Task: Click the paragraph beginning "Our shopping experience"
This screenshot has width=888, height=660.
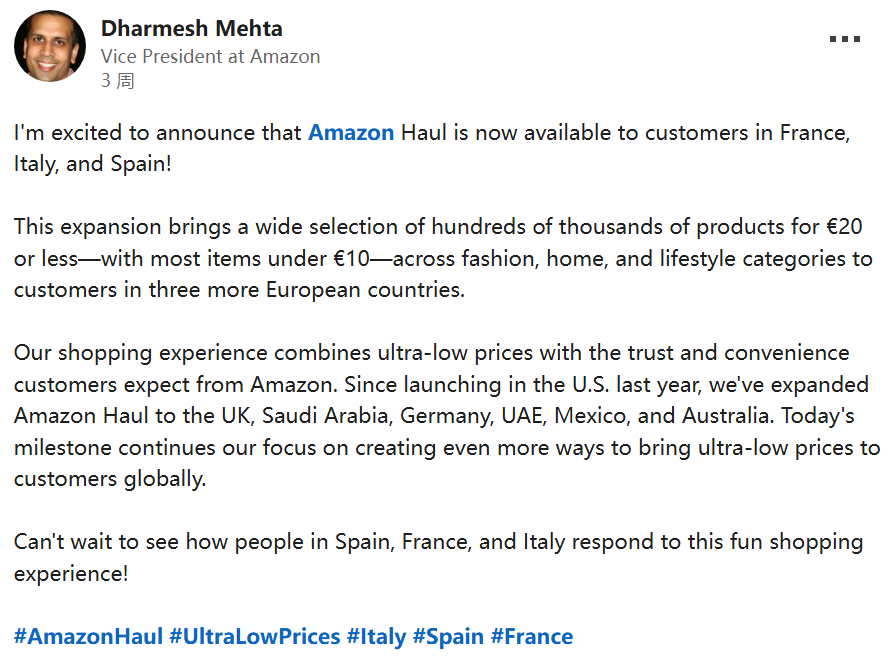Action: pyautogui.click(x=300, y=353)
